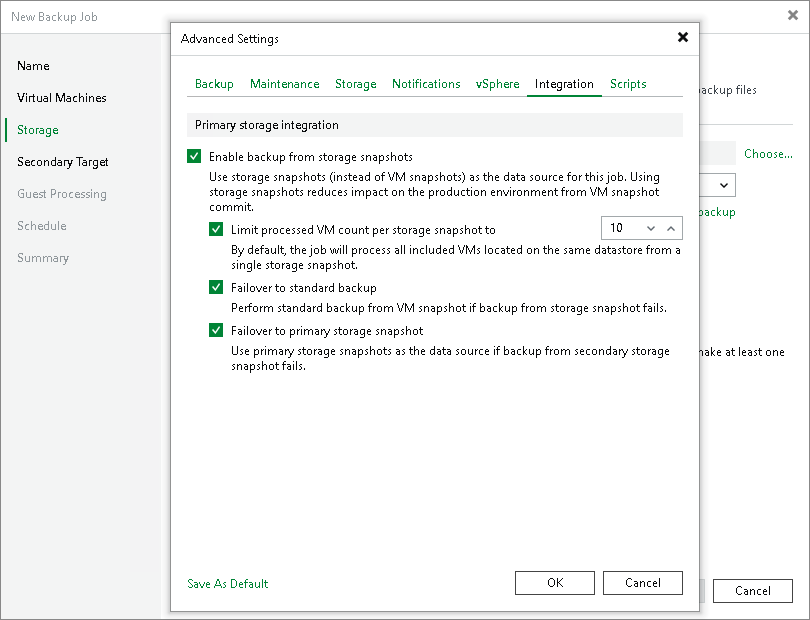
Task: Open the Maintenance tab
Action: coord(285,84)
